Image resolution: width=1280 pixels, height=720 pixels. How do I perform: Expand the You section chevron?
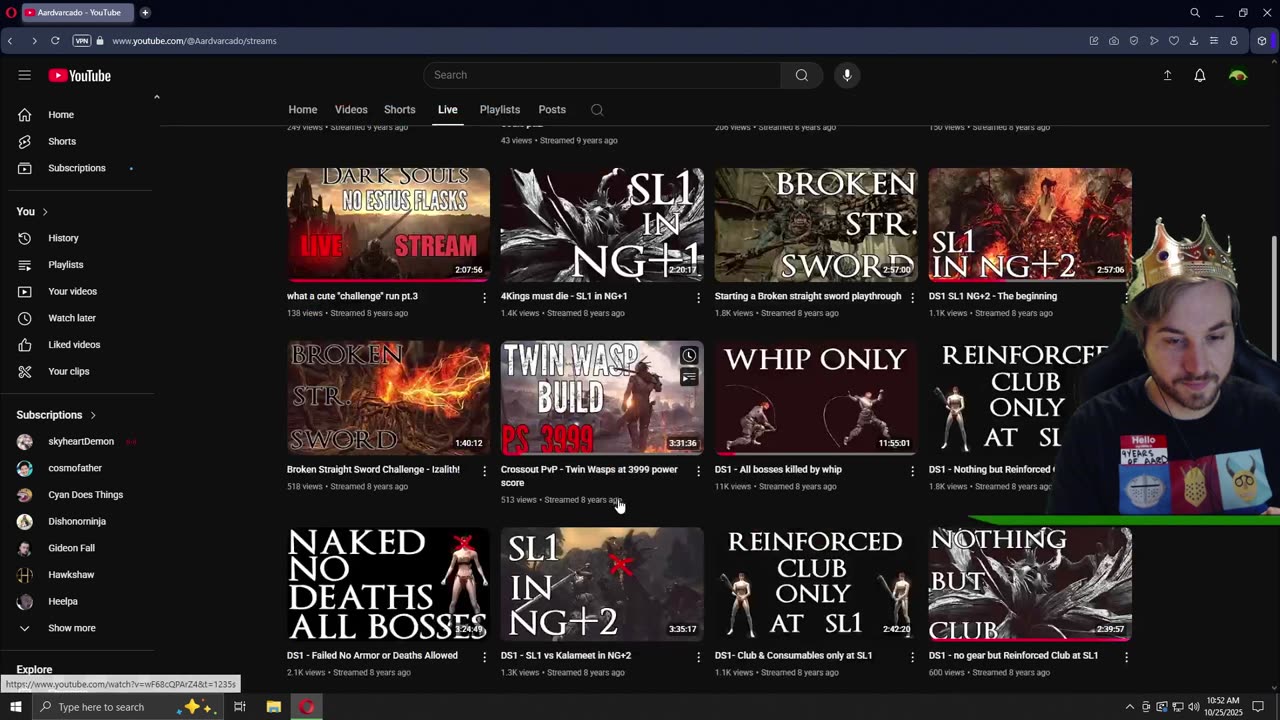[45, 212]
